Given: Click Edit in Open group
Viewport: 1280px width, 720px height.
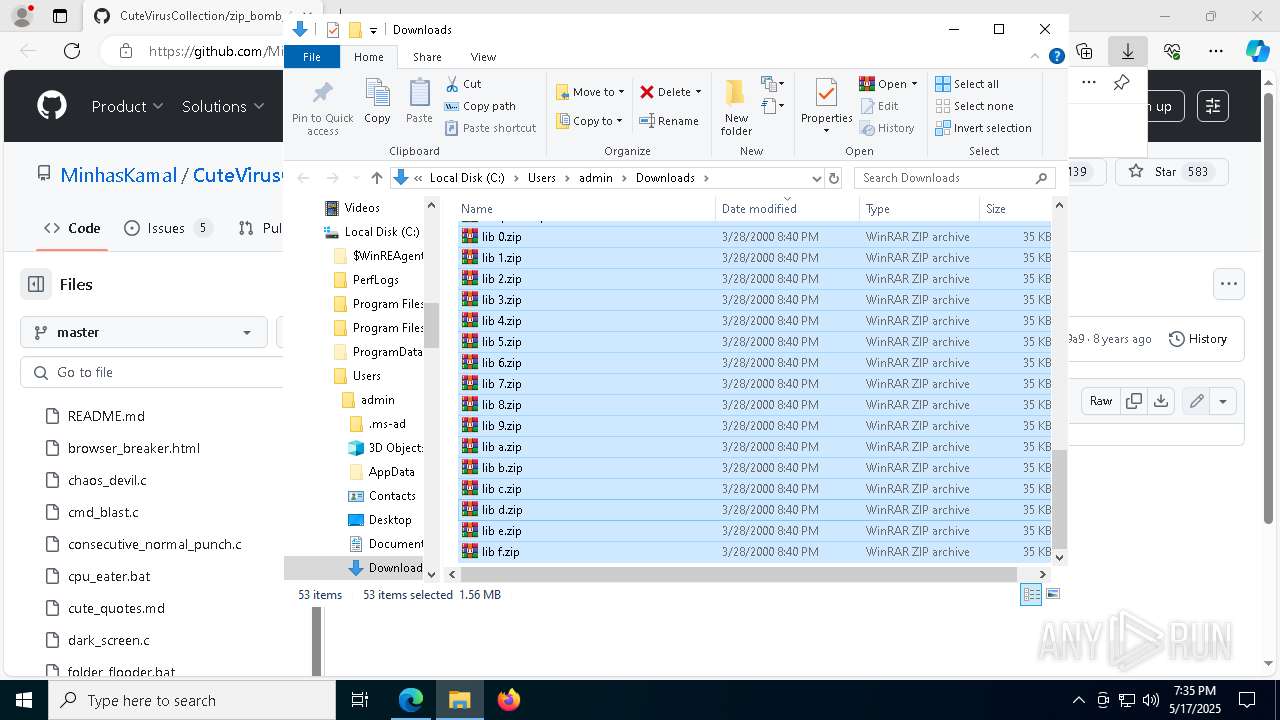Looking at the screenshot, I should click(879, 106).
